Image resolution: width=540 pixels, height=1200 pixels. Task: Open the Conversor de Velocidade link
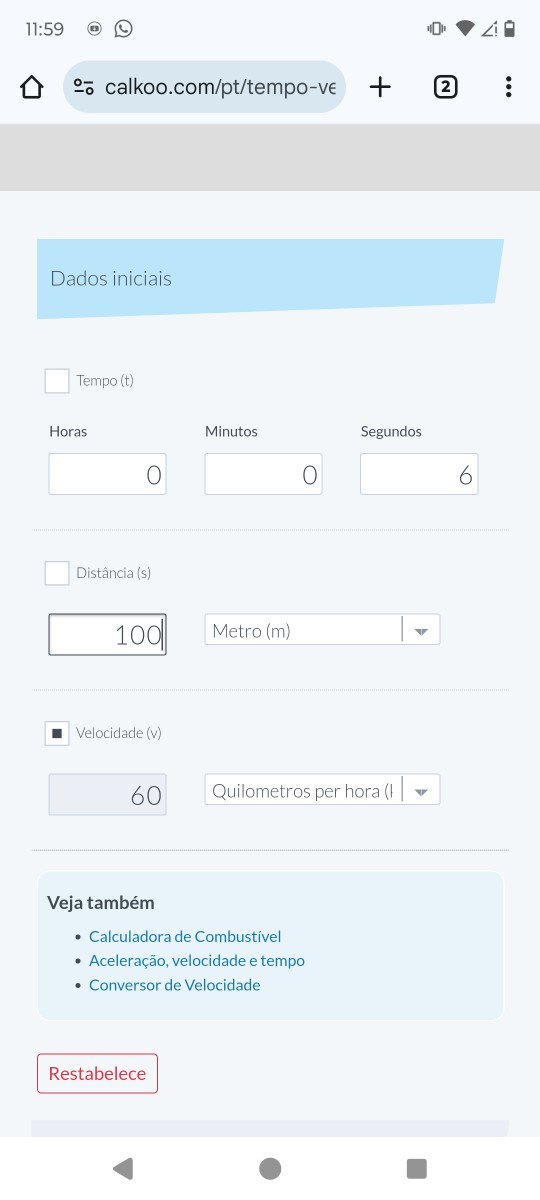tap(175, 985)
